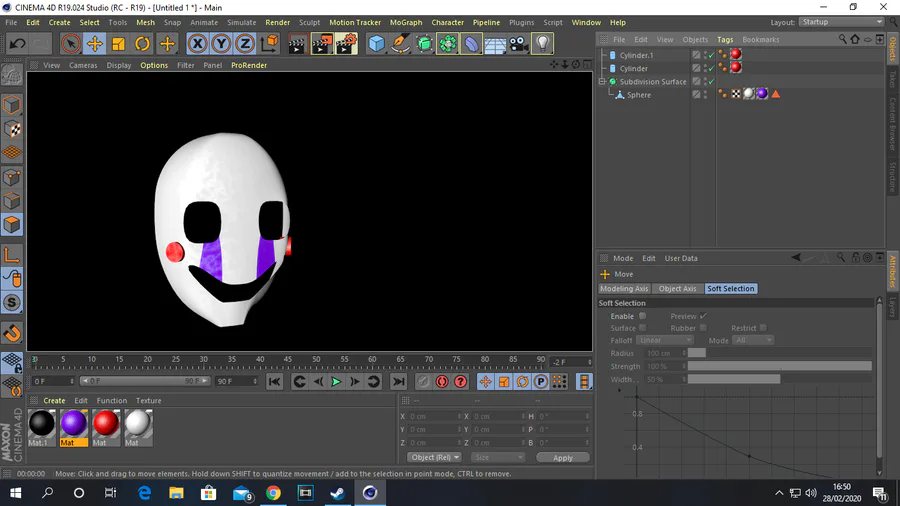Open the Size dropdown
Viewport: 900px width, 506px height.
(x=498, y=457)
